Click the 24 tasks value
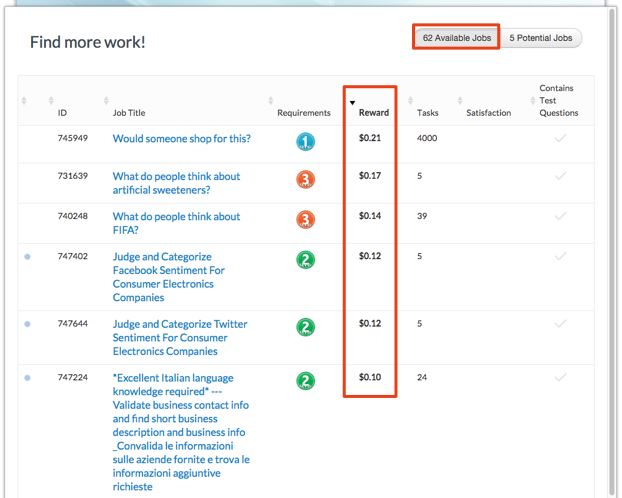Viewport: 622px width, 498px height. pyautogui.click(x=422, y=377)
